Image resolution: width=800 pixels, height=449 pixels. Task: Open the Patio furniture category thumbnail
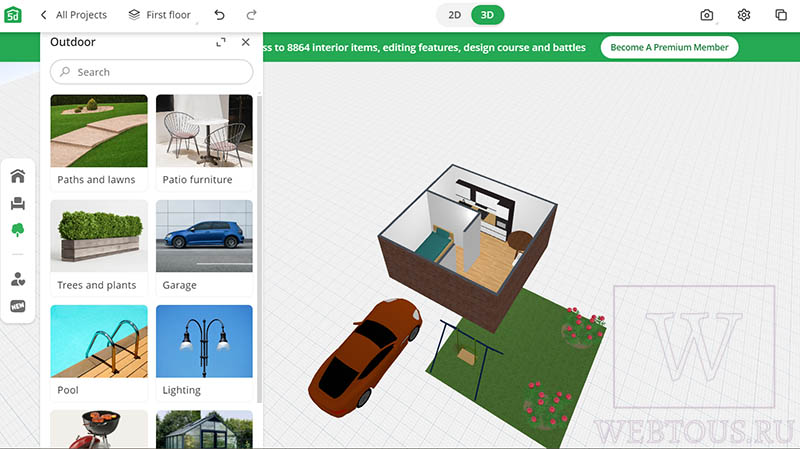(x=204, y=131)
